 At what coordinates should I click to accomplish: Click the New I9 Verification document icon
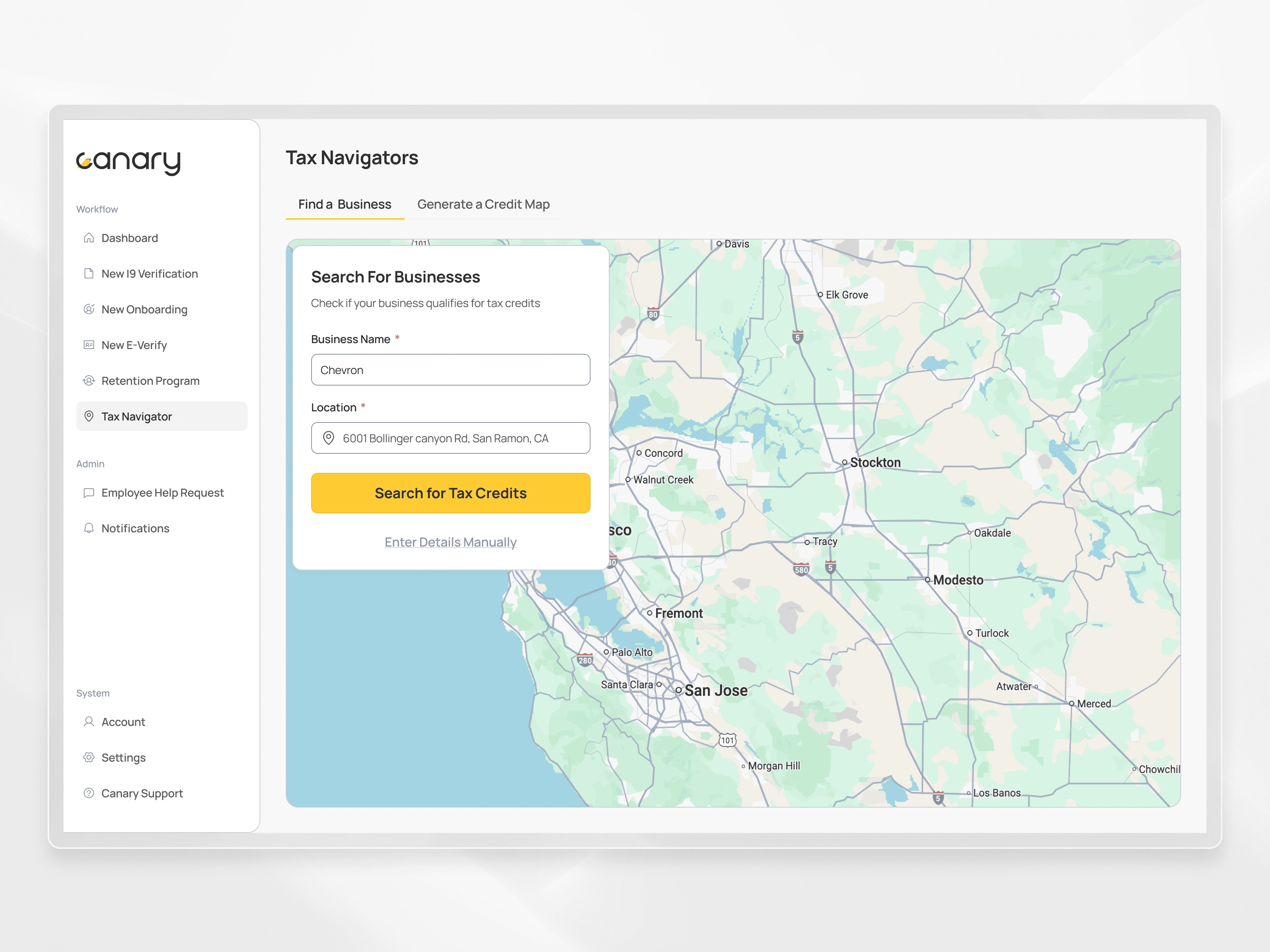[89, 273]
